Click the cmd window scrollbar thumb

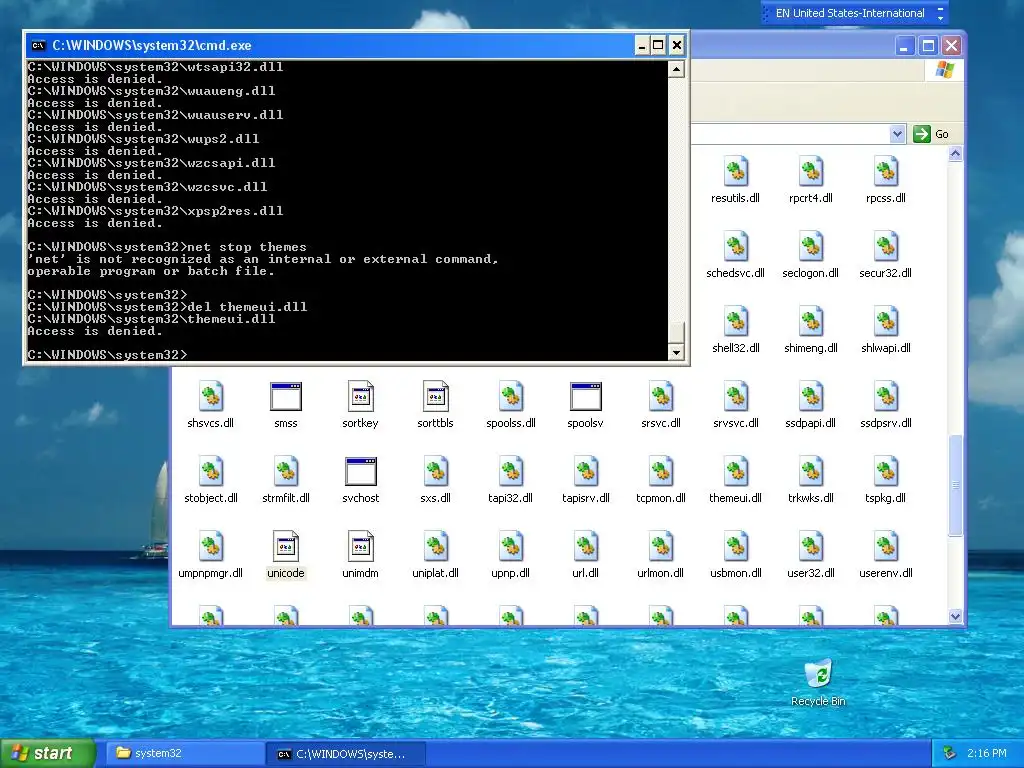tap(676, 332)
